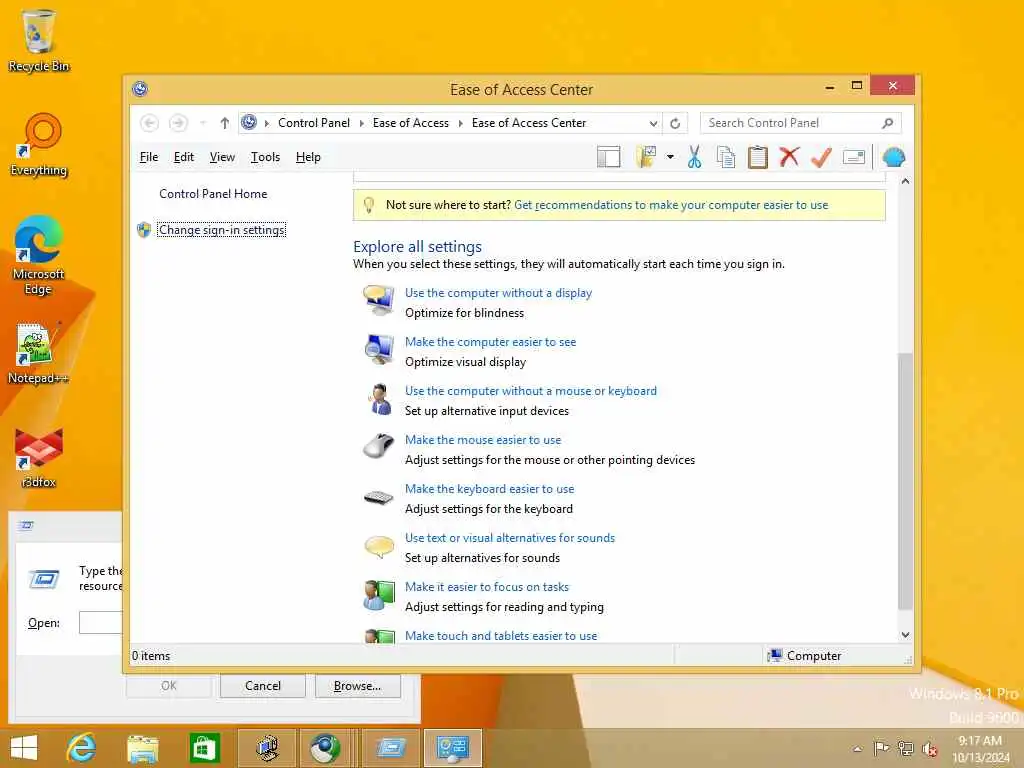This screenshot has height=768, width=1024.
Task: Open Control Panel Home link
Action: tap(213, 194)
